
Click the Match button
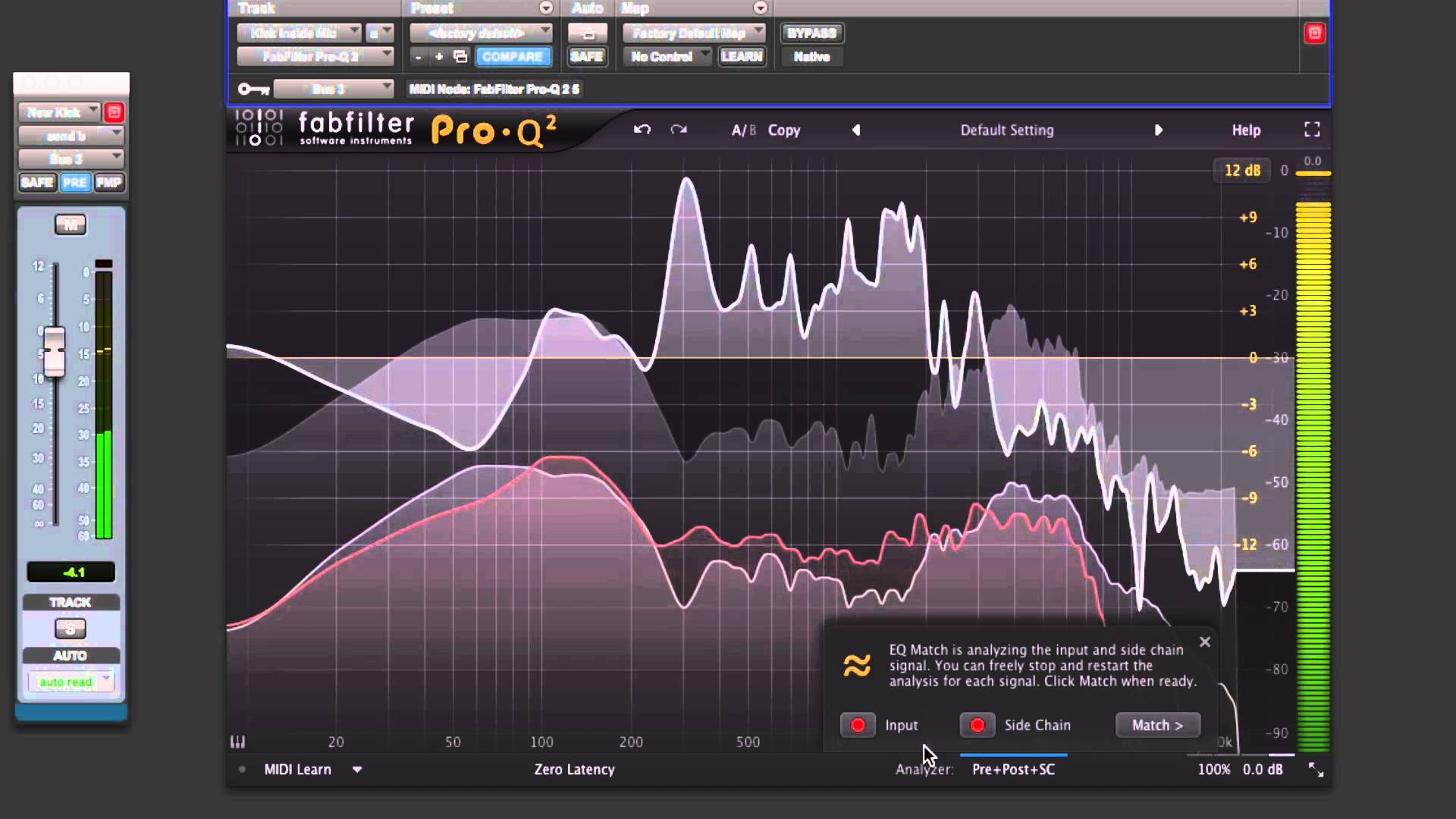click(x=1157, y=725)
